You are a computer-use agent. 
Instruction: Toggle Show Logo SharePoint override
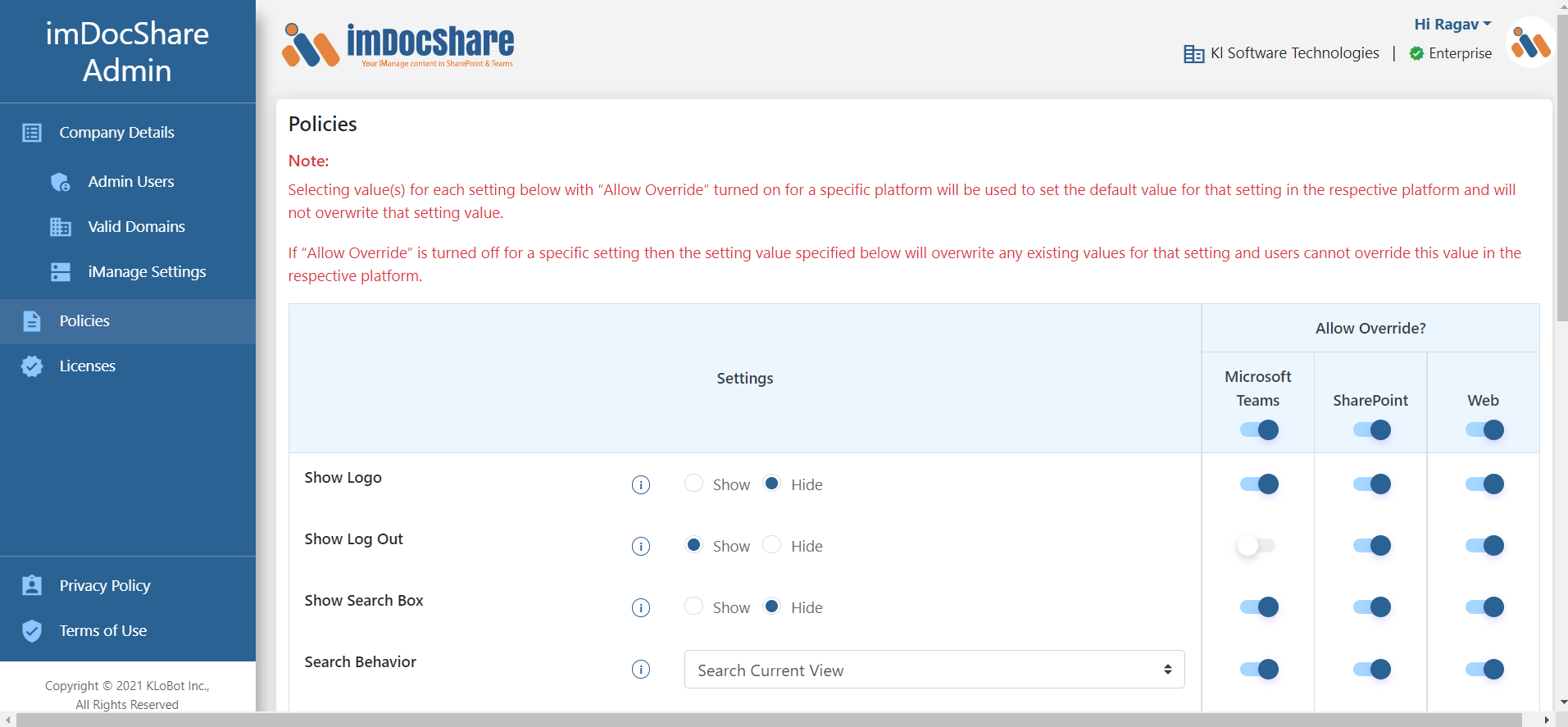tap(1371, 484)
